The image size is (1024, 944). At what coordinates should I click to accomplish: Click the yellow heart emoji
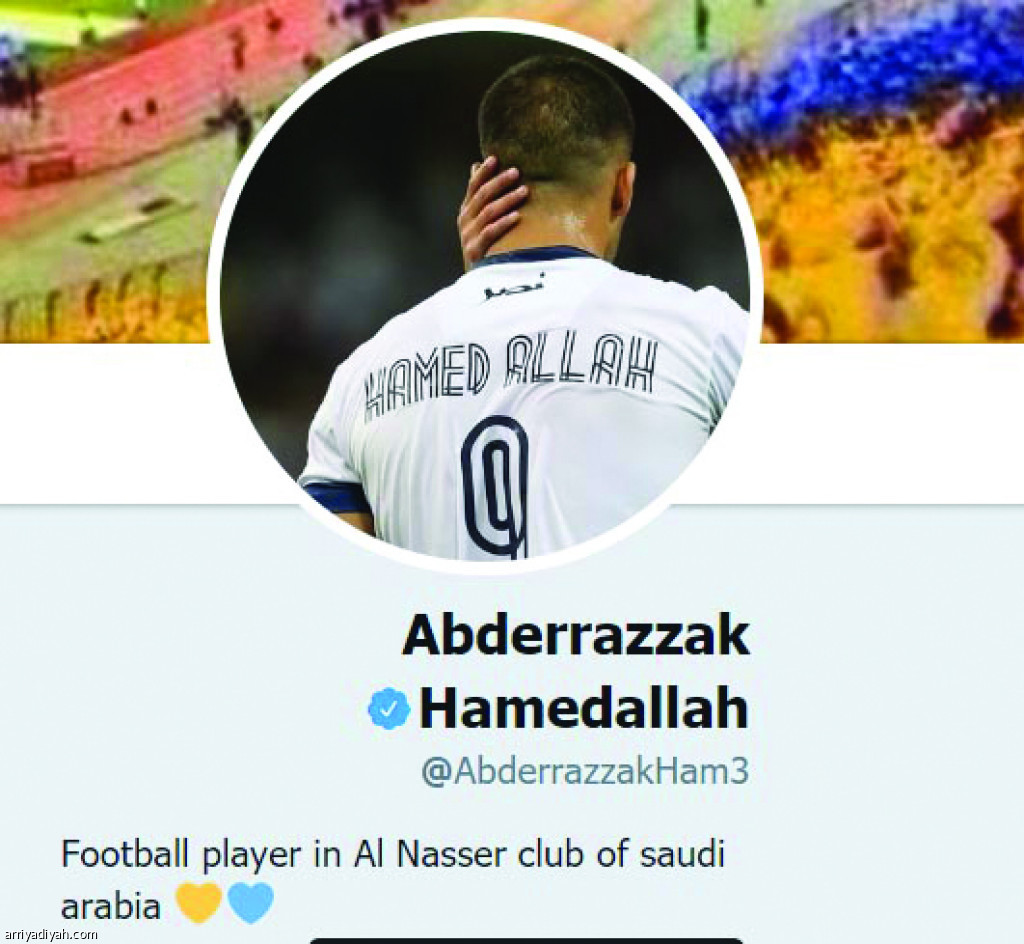200,903
